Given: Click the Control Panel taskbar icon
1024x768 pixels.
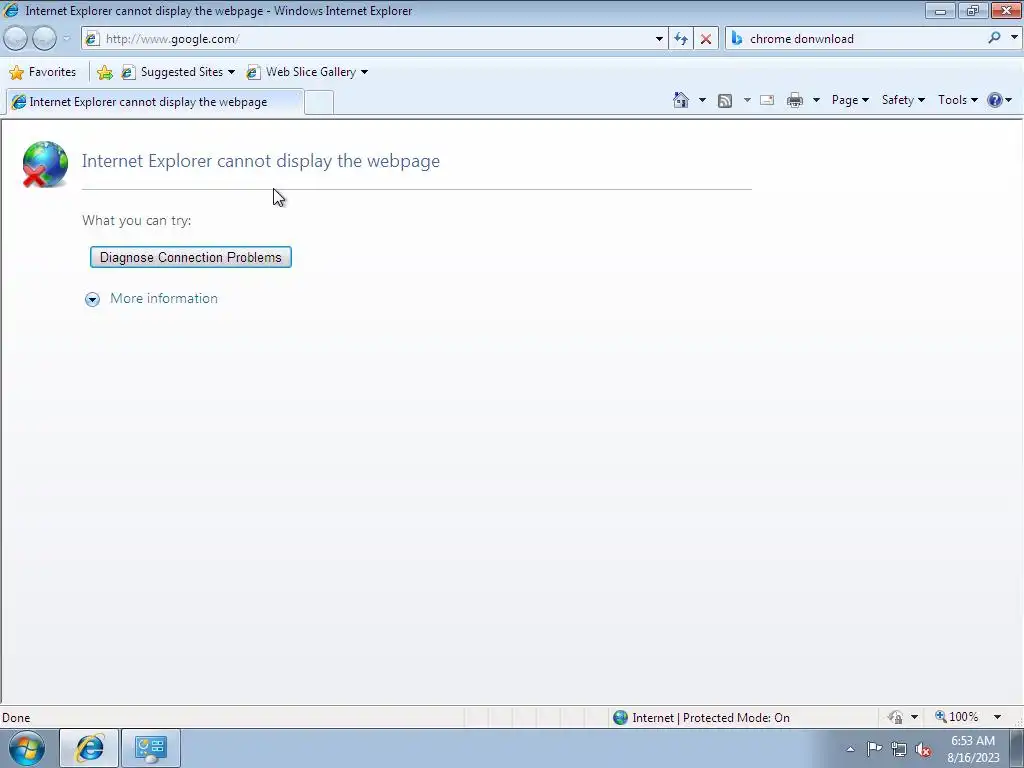Looking at the screenshot, I should (151, 748).
